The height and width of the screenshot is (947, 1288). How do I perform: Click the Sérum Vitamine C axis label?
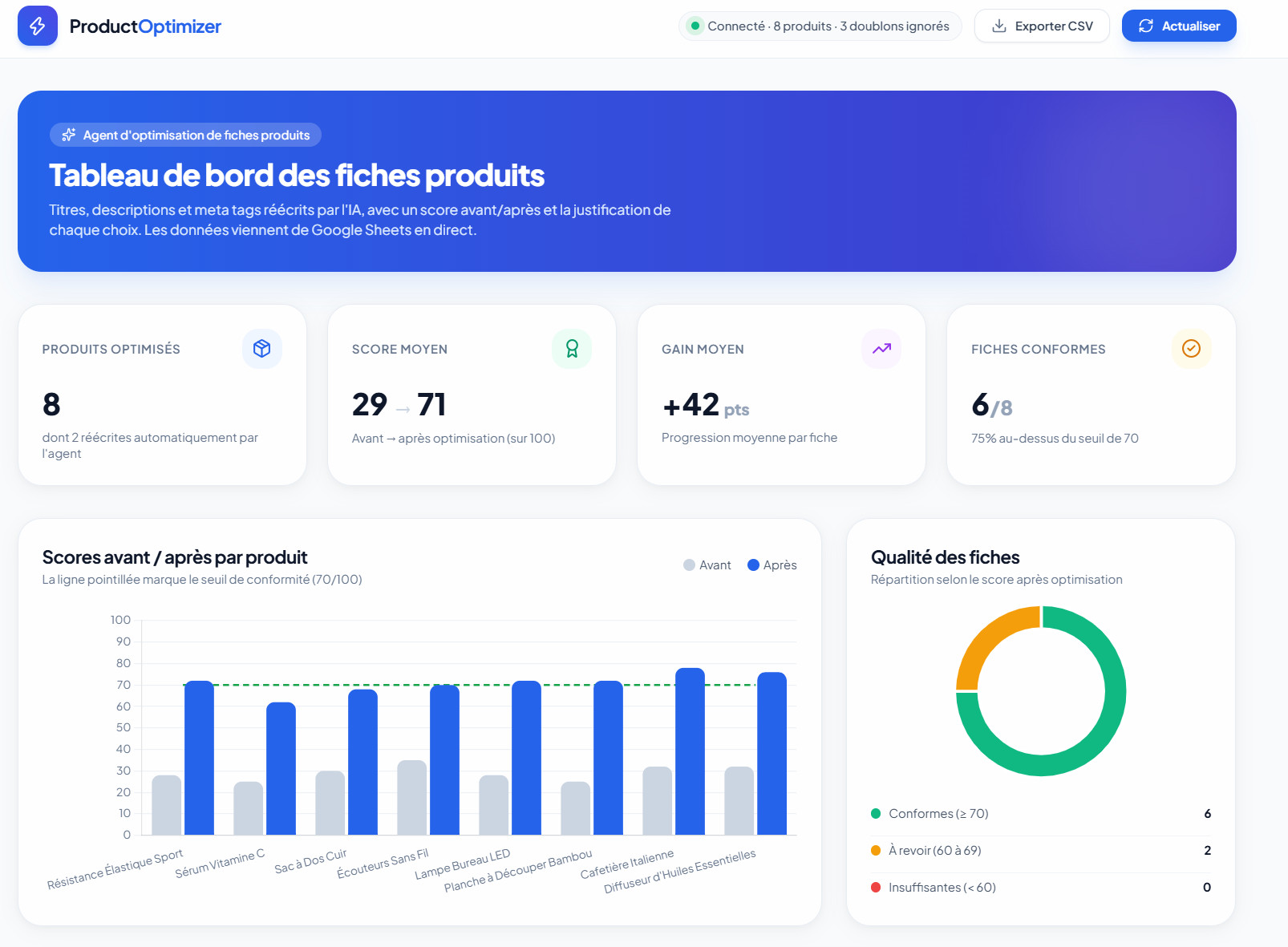220,864
